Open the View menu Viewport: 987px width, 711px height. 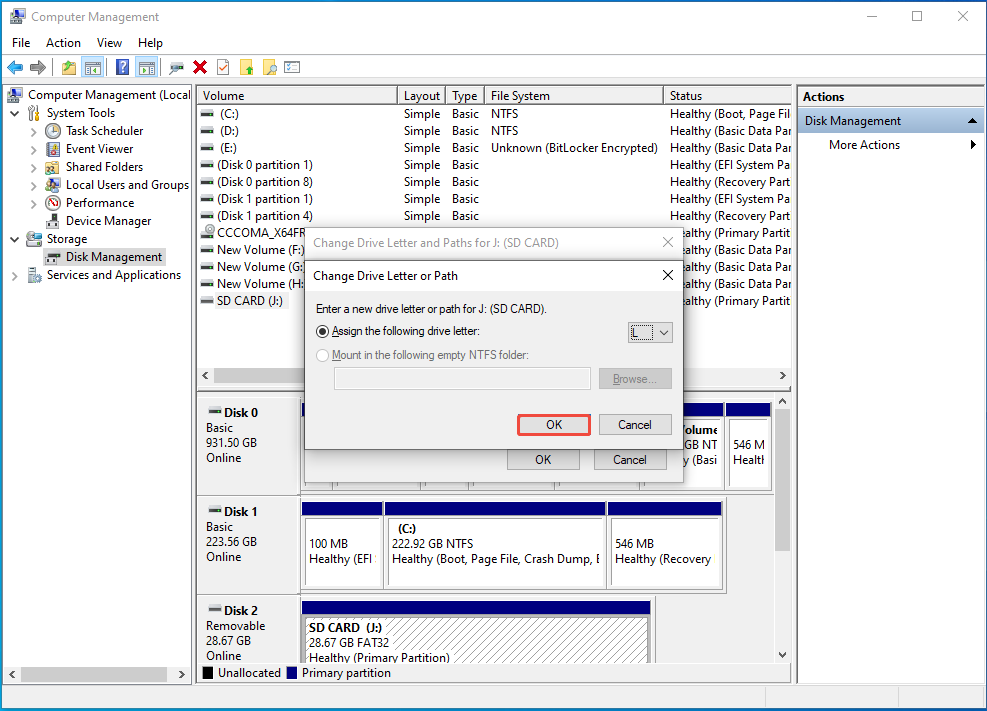pyautogui.click(x=109, y=43)
